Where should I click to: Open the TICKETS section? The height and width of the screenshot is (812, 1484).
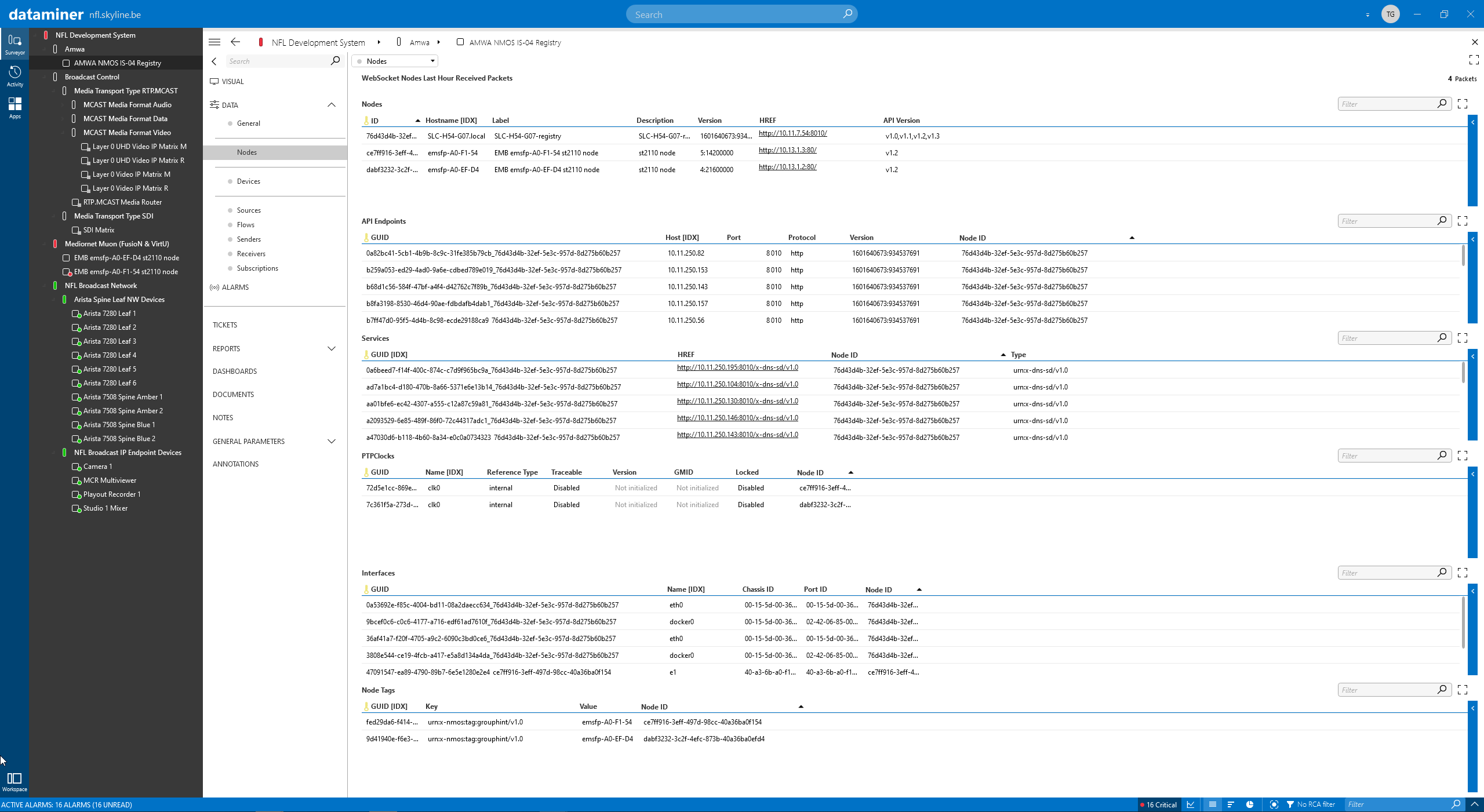pyautogui.click(x=225, y=325)
